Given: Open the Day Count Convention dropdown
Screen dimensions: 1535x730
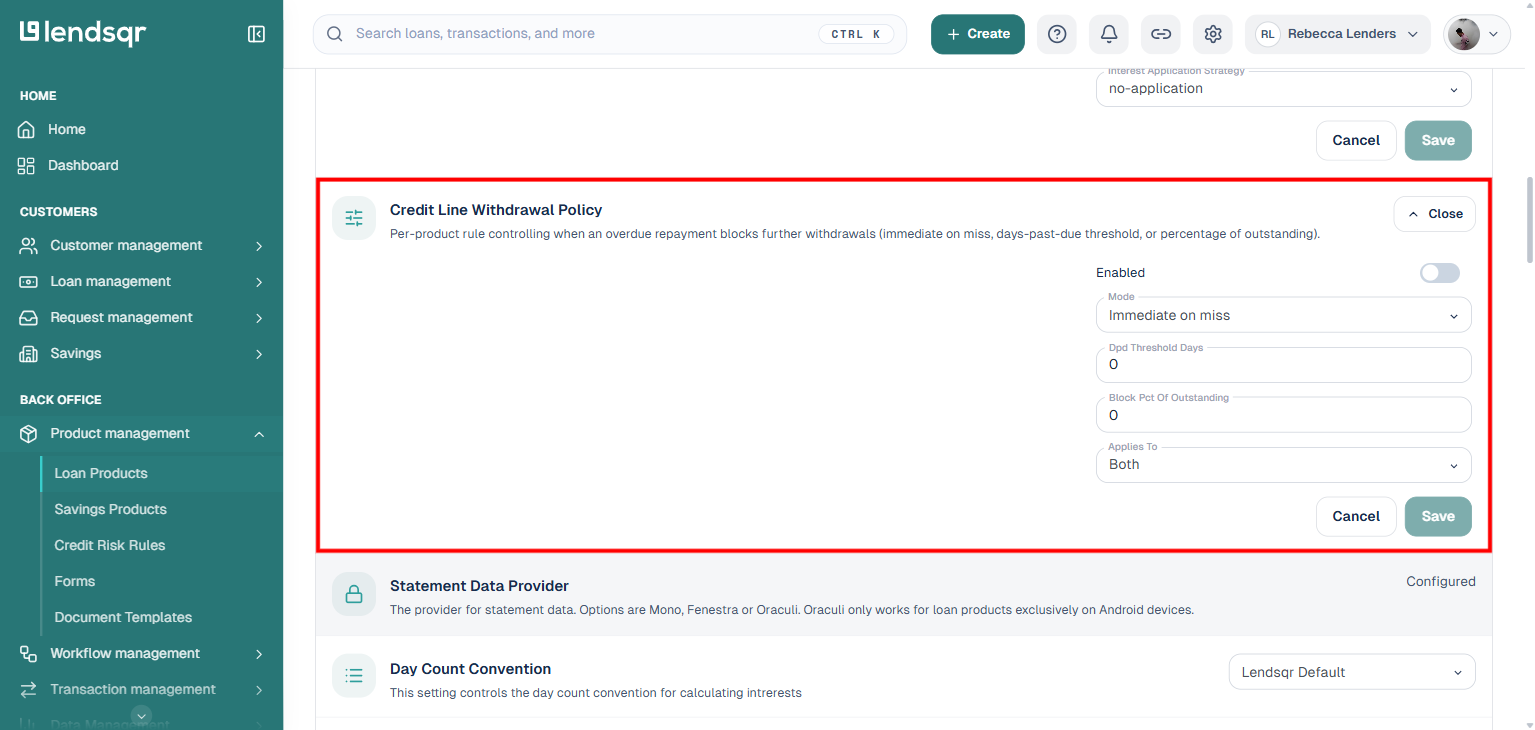Looking at the screenshot, I should click(1352, 672).
